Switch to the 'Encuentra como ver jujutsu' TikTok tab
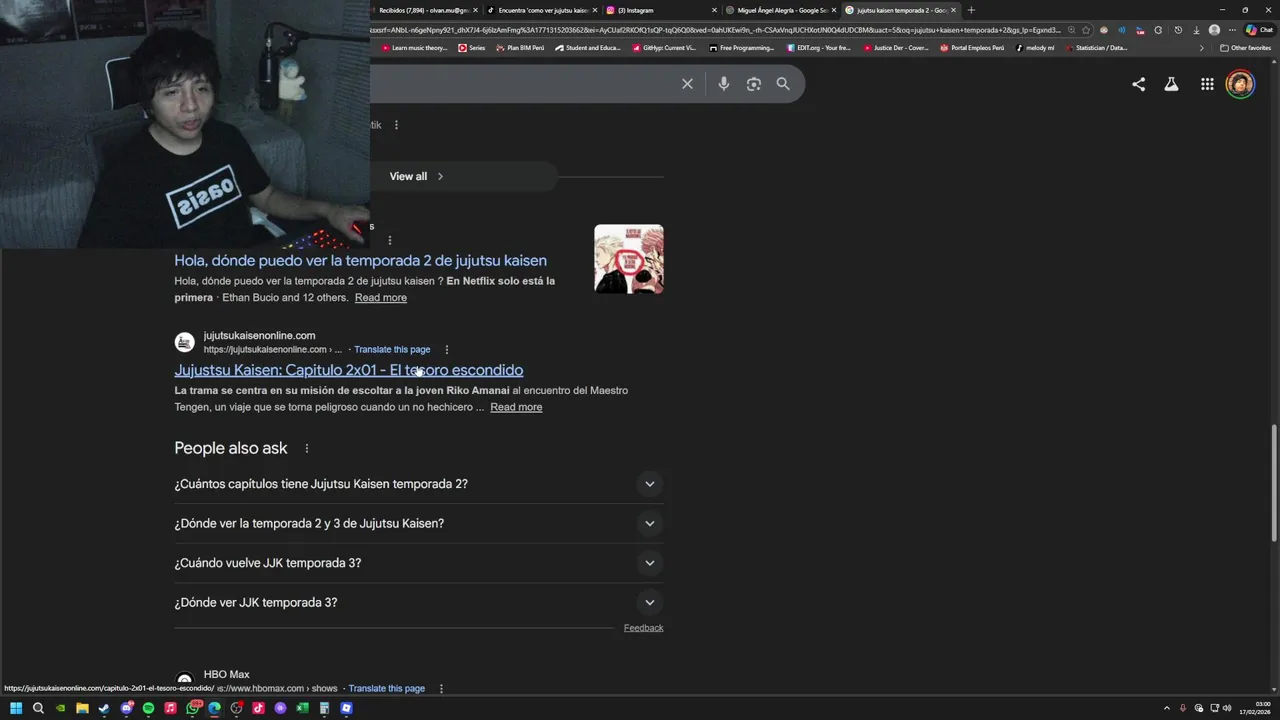The width and height of the screenshot is (1280, 720). (542, 10)
